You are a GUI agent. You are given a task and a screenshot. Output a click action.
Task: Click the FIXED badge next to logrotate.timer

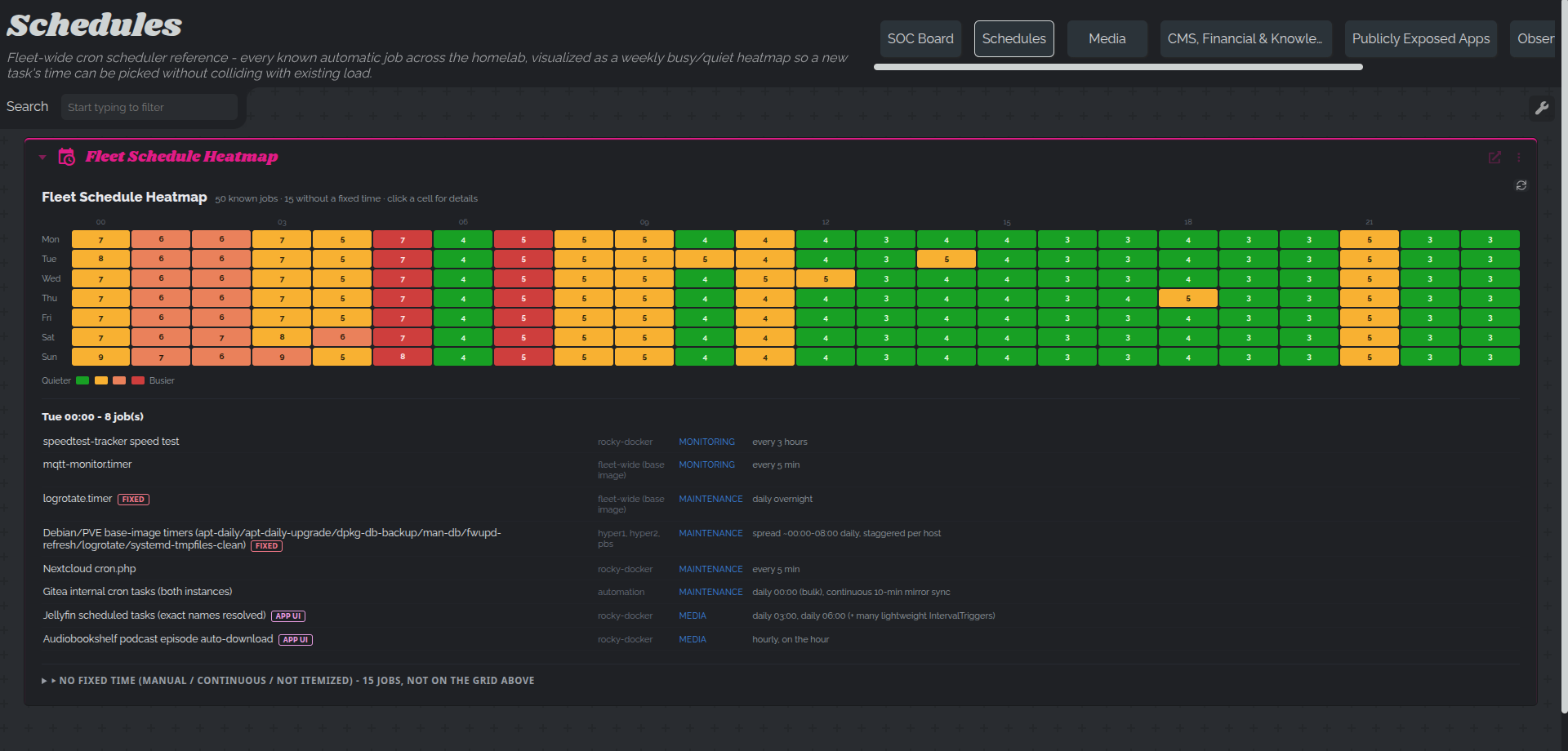click(133, 500)
